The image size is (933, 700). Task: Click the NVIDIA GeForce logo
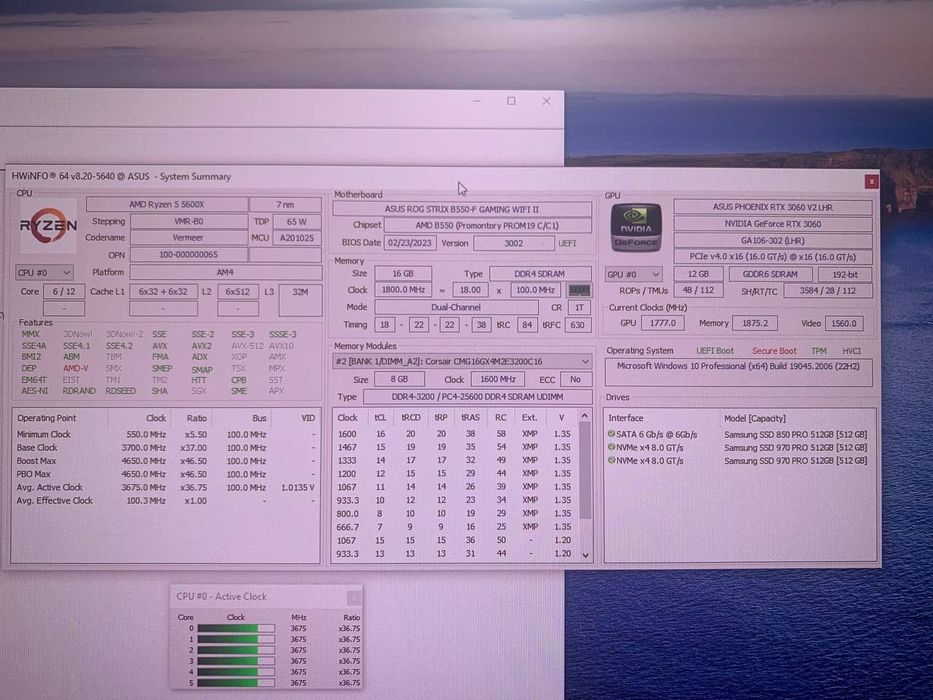pos(635,228)
